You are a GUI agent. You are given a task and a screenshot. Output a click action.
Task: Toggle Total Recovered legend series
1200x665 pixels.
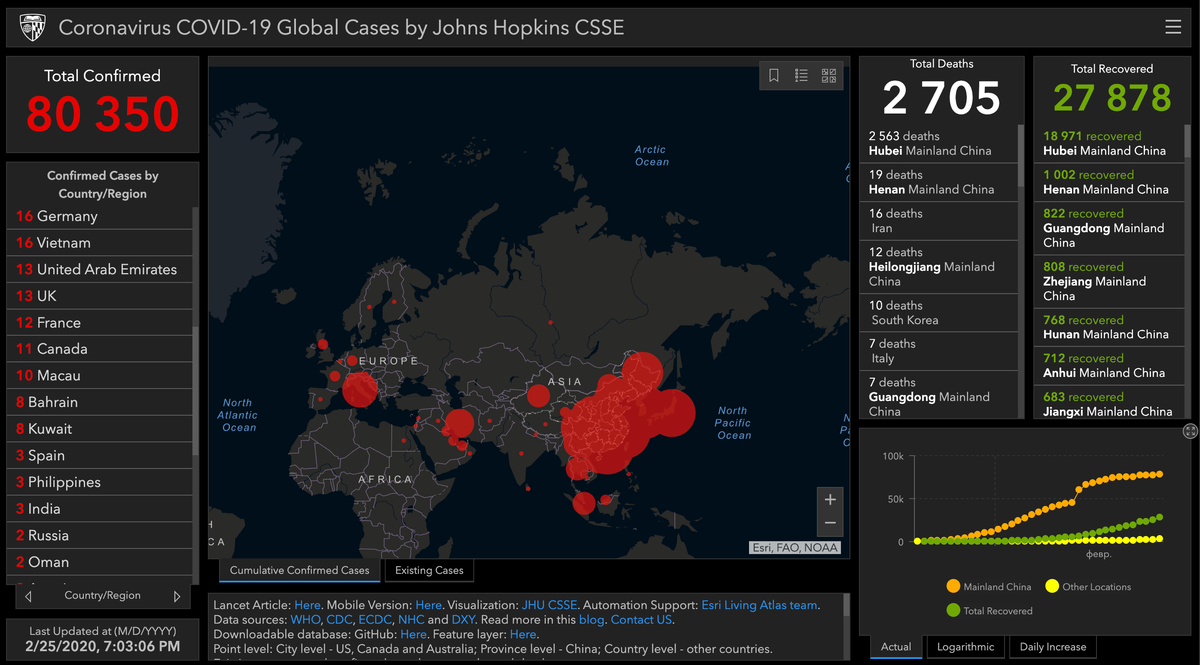click(989, 611)
